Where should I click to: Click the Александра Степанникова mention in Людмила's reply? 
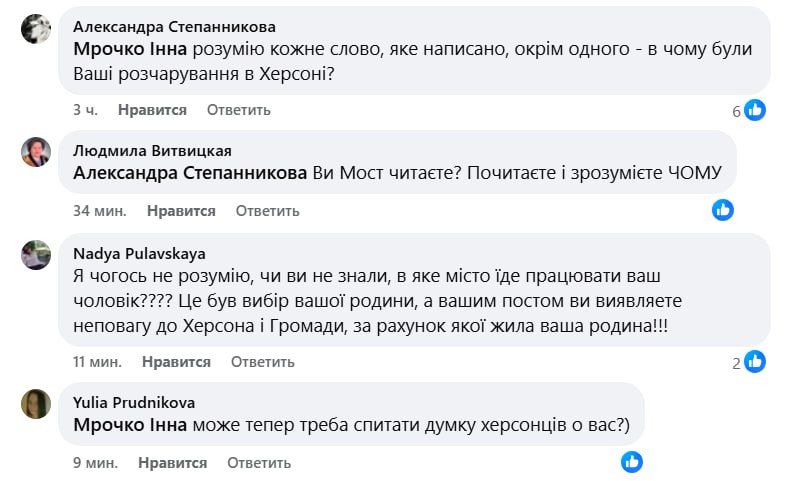(190, 174)
